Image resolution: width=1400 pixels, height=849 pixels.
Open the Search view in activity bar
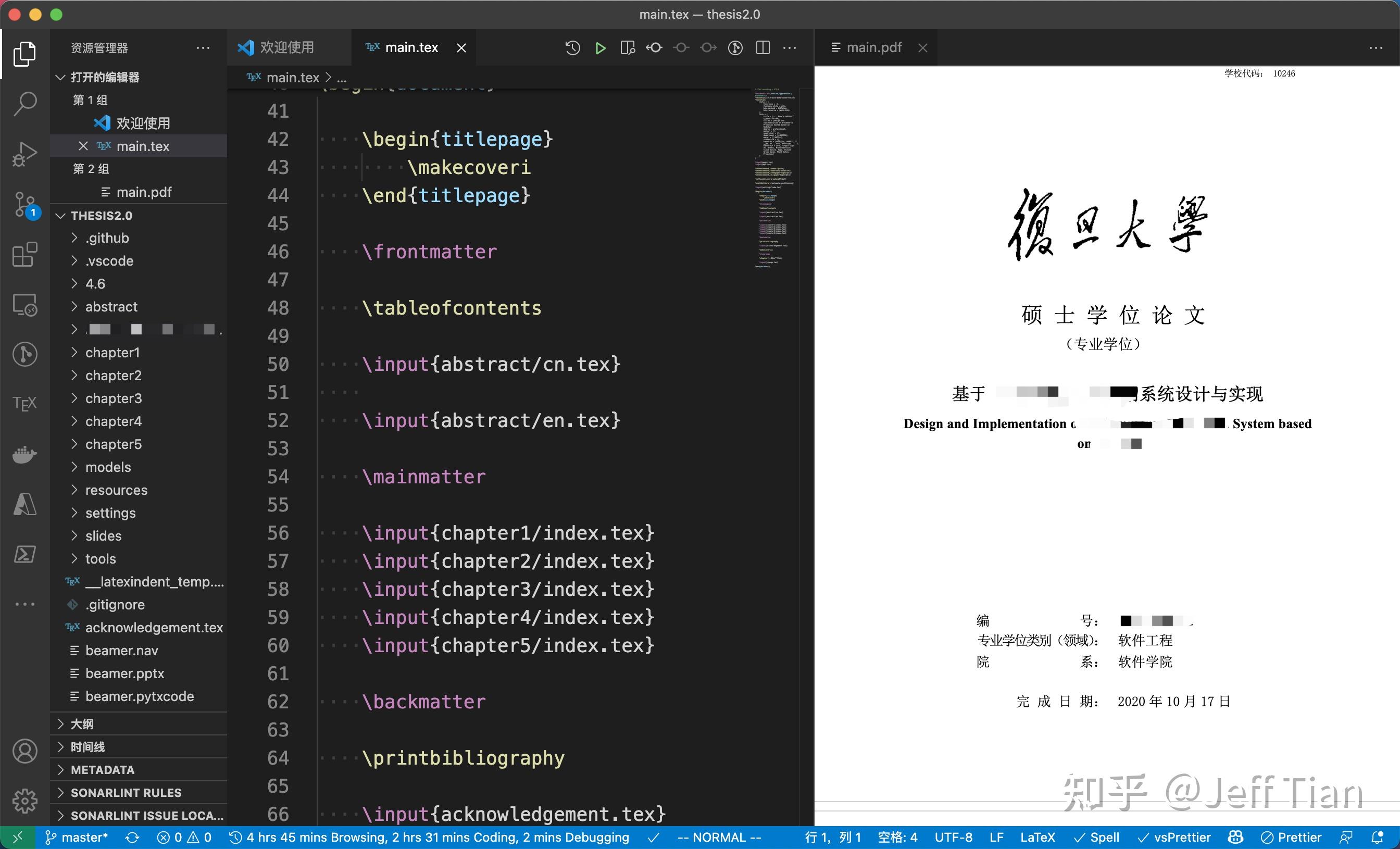(25, 104)
